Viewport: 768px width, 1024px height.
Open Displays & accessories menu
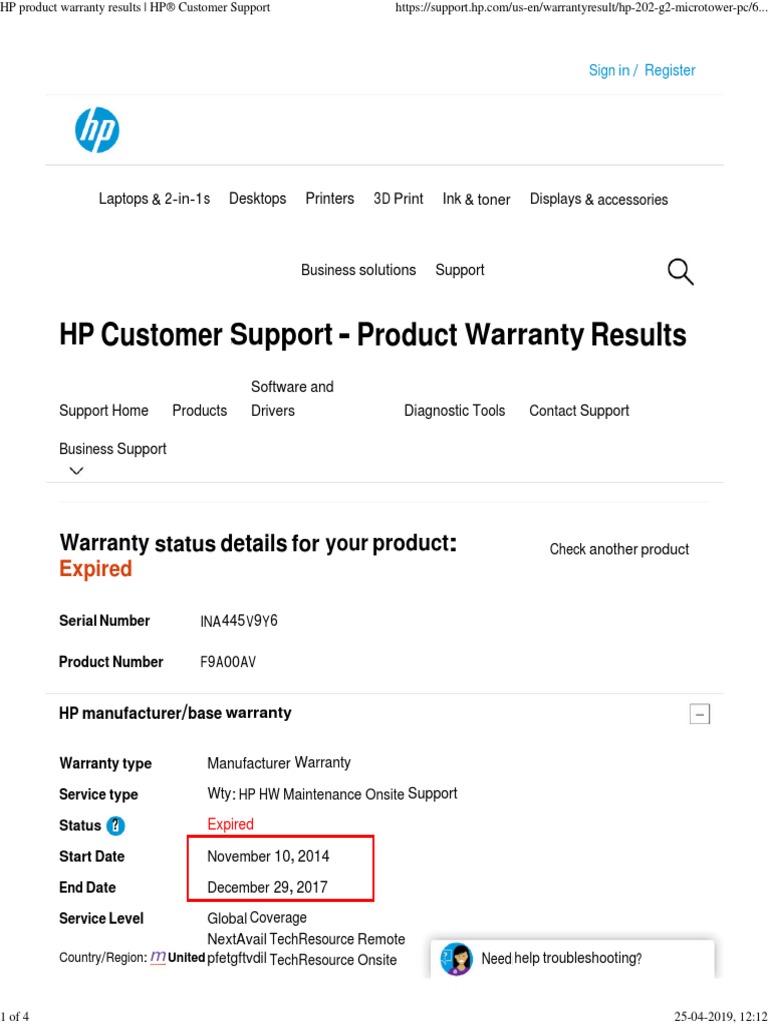598,199
